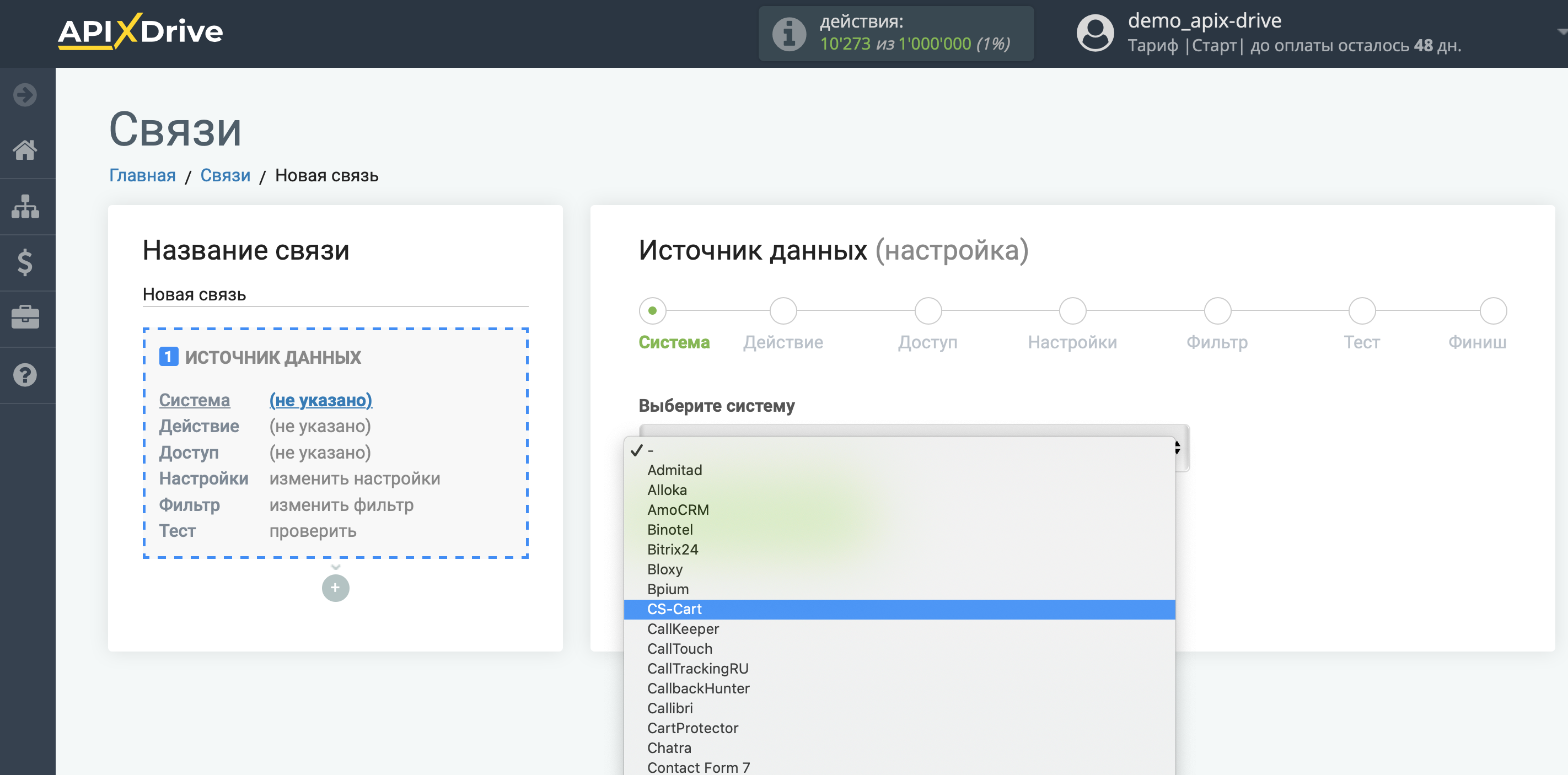Screen dimensions: 1568x775
Task: Go to Главная breadcrumb link
Action: (x=142, y=176)
